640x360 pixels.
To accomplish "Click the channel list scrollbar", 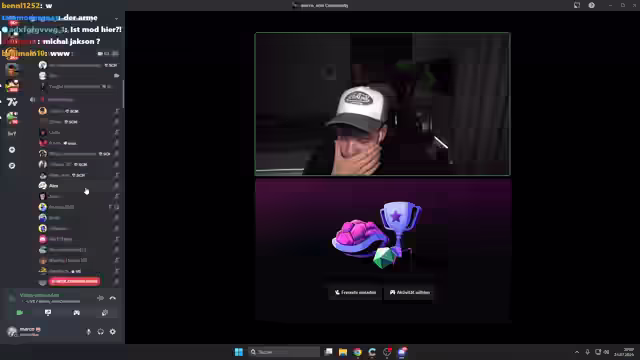I will (123, 94).
